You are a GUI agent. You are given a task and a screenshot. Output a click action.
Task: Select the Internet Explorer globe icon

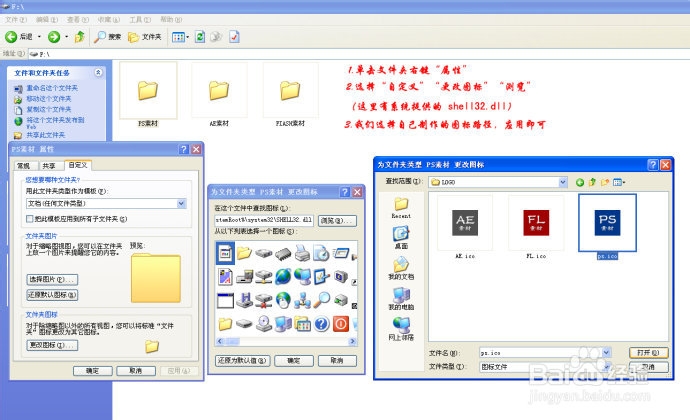click(283, 276)
